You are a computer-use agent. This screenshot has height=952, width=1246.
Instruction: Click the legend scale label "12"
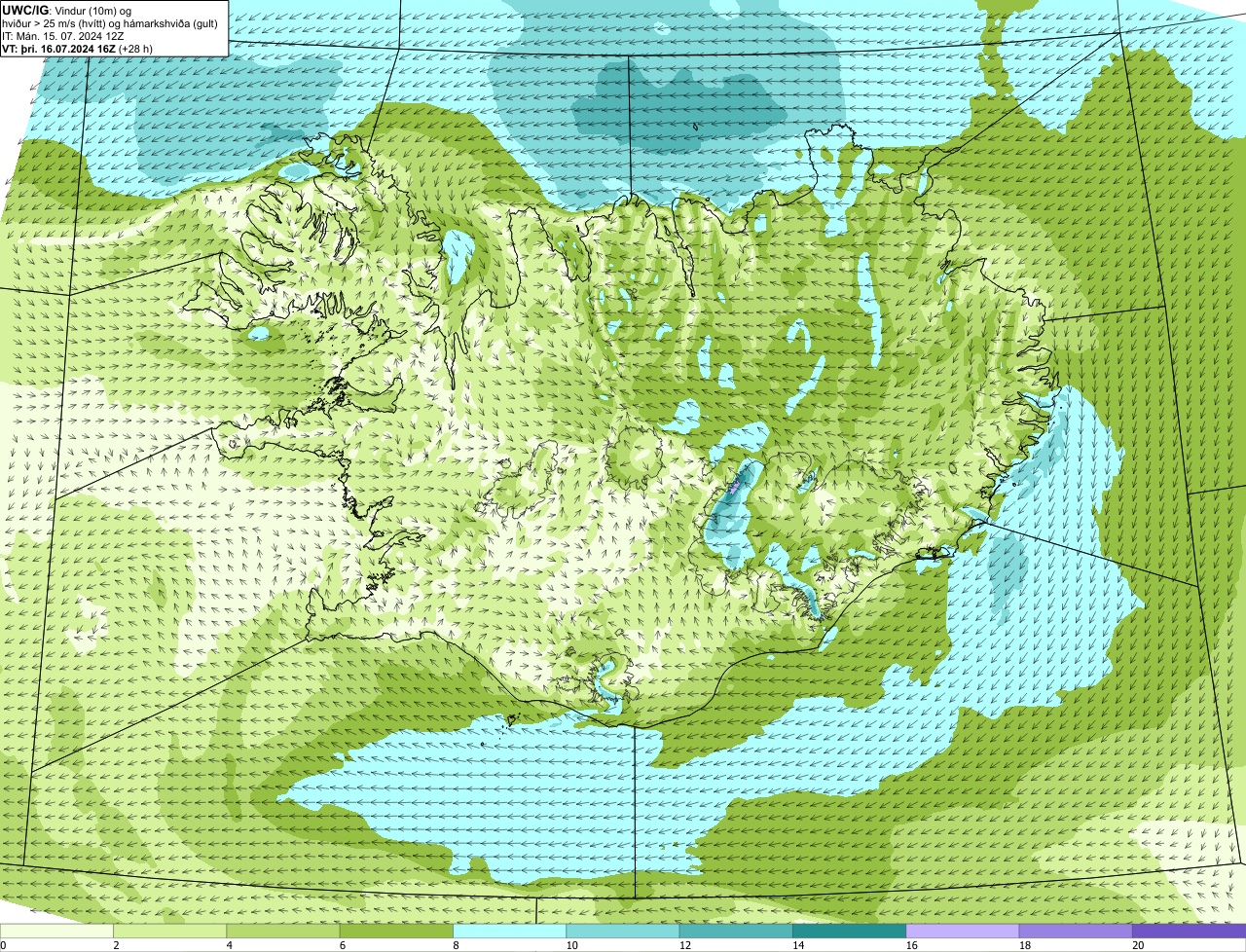click(684, 945)
